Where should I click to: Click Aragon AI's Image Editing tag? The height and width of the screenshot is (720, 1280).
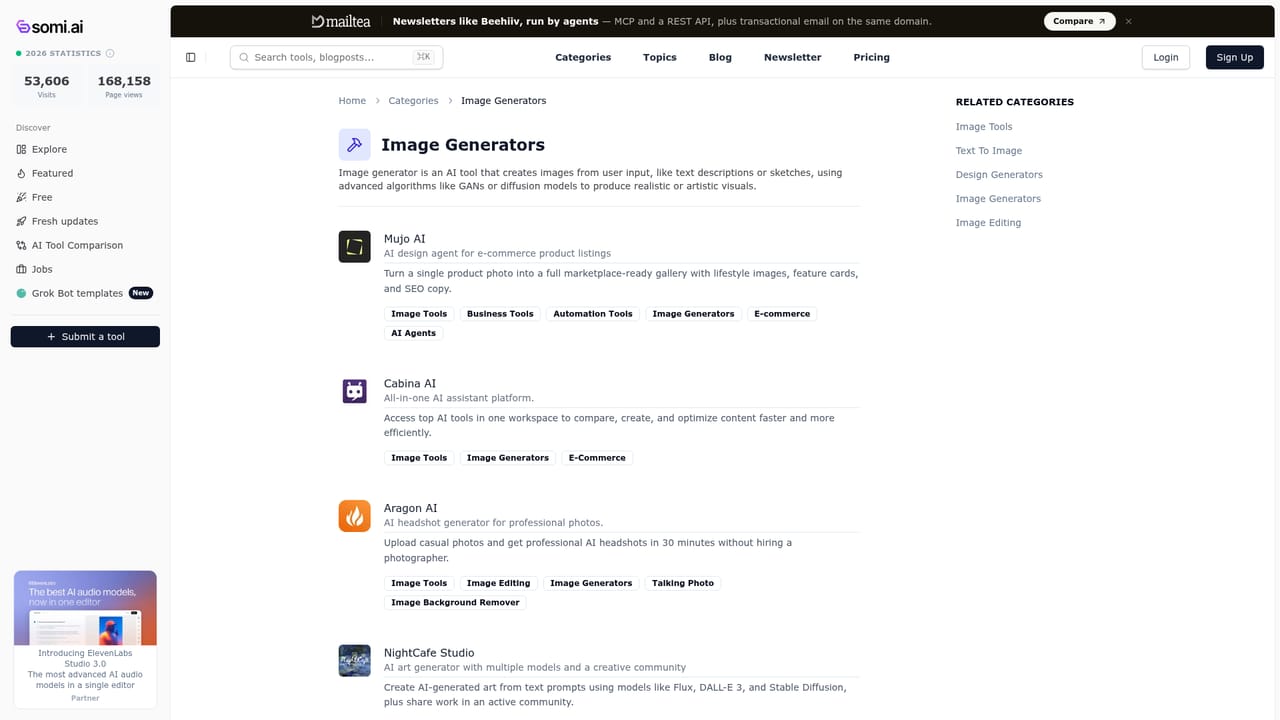pyautogui.click(x=499, y=583)
